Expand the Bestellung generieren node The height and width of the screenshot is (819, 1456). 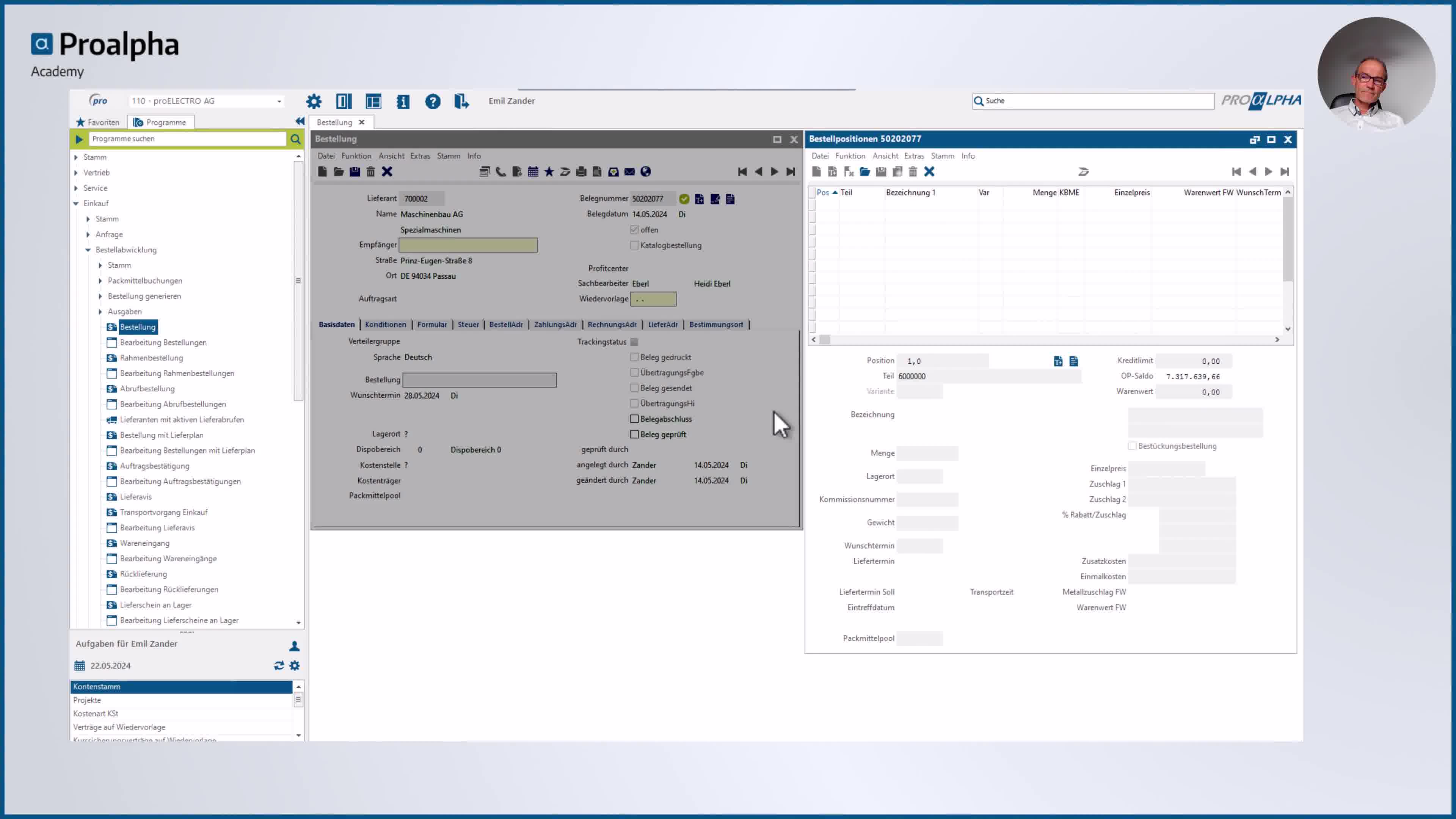tap(100, 296)
